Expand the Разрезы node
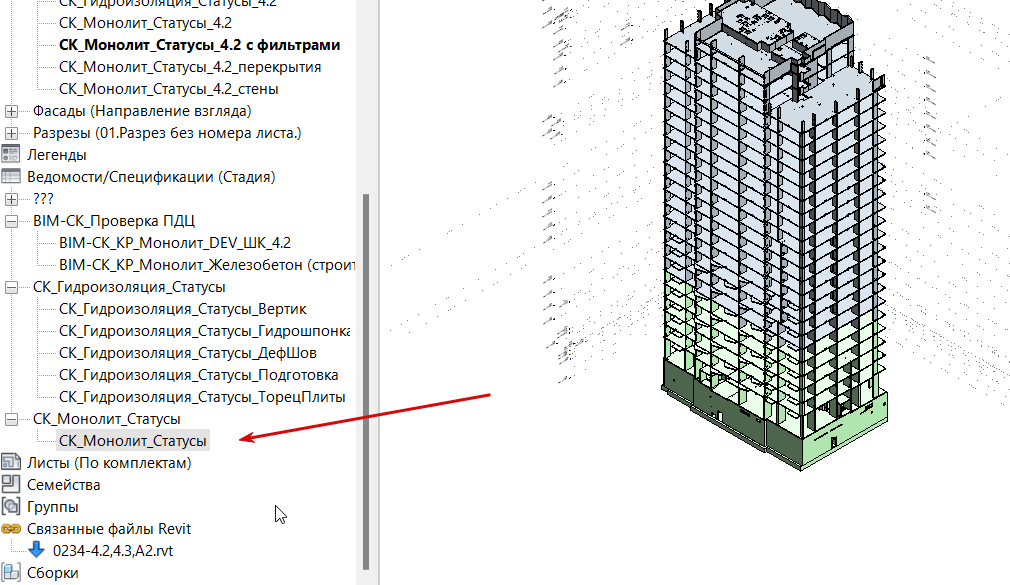This screenshot has height=585, width=1010. pos(11,133)
